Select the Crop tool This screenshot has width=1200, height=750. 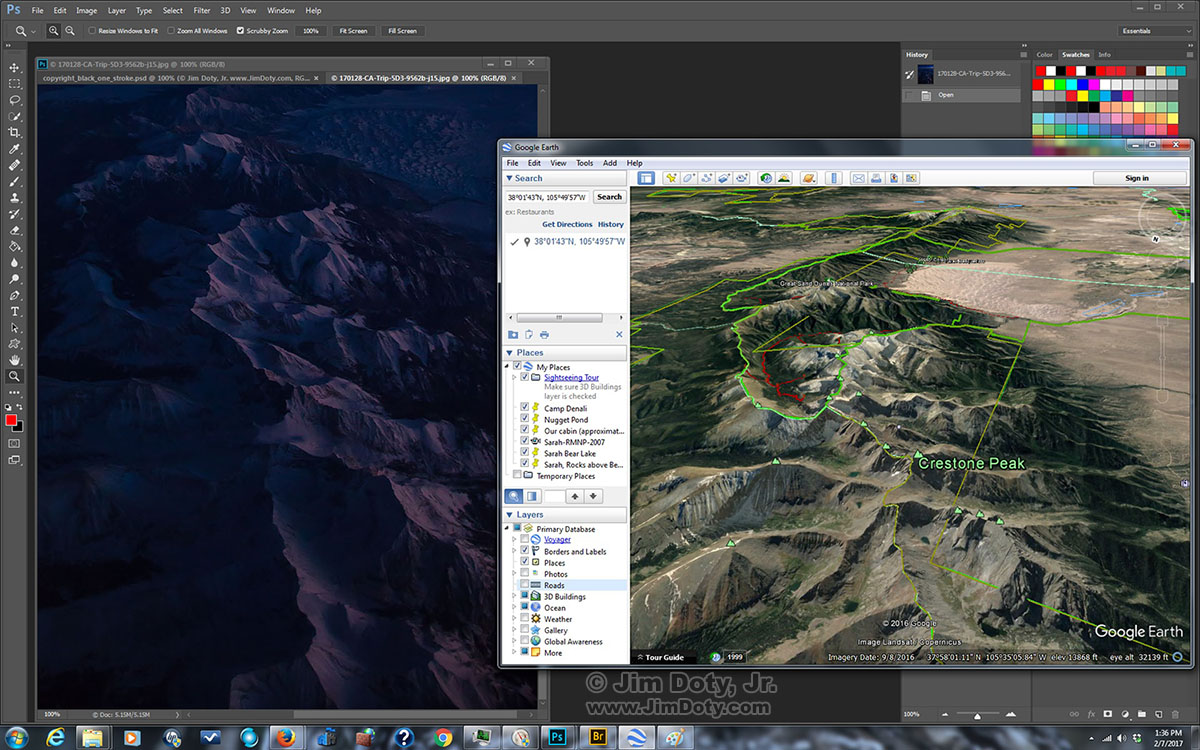(14, 132)
